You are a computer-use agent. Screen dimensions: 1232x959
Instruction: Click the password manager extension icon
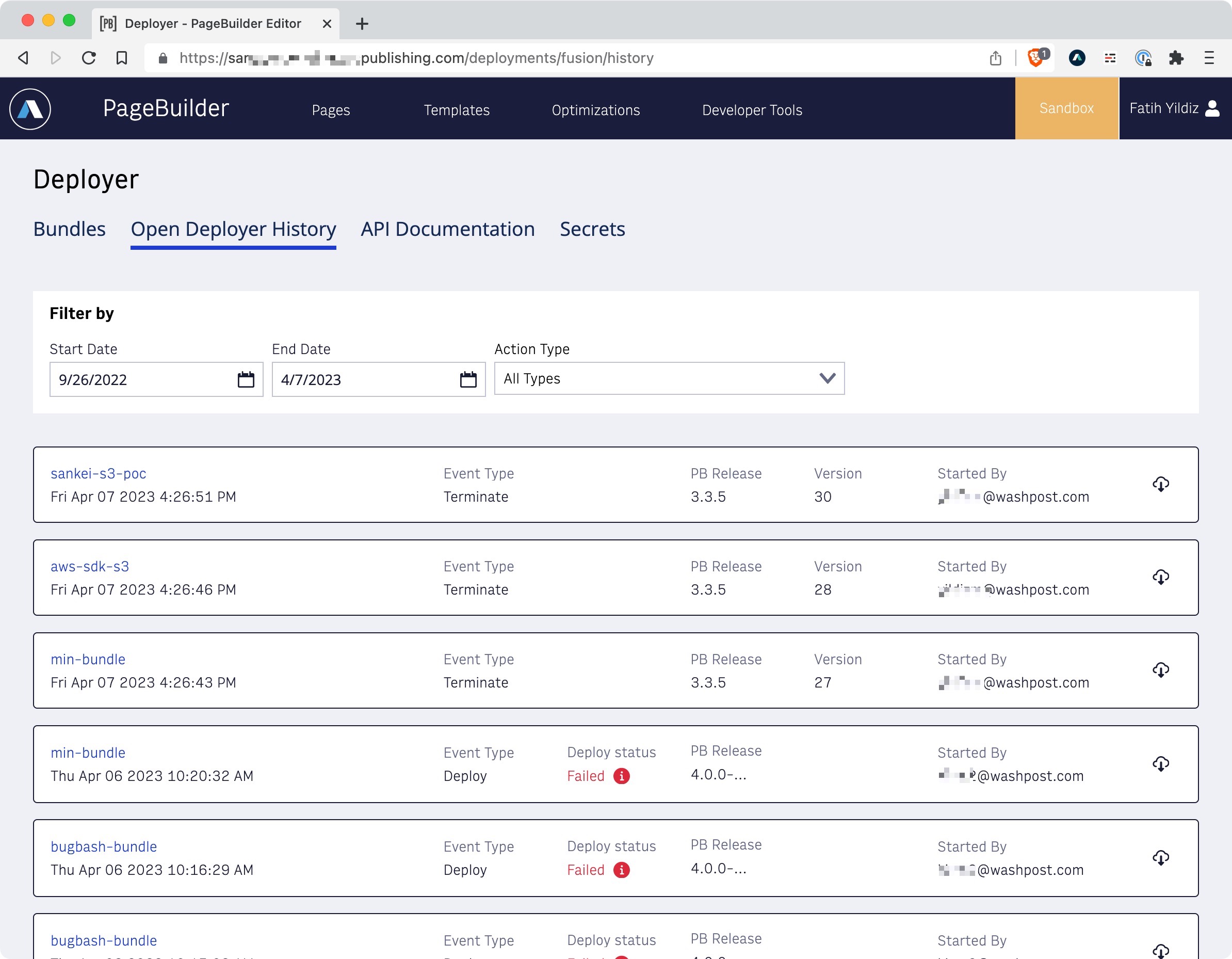1143,58
